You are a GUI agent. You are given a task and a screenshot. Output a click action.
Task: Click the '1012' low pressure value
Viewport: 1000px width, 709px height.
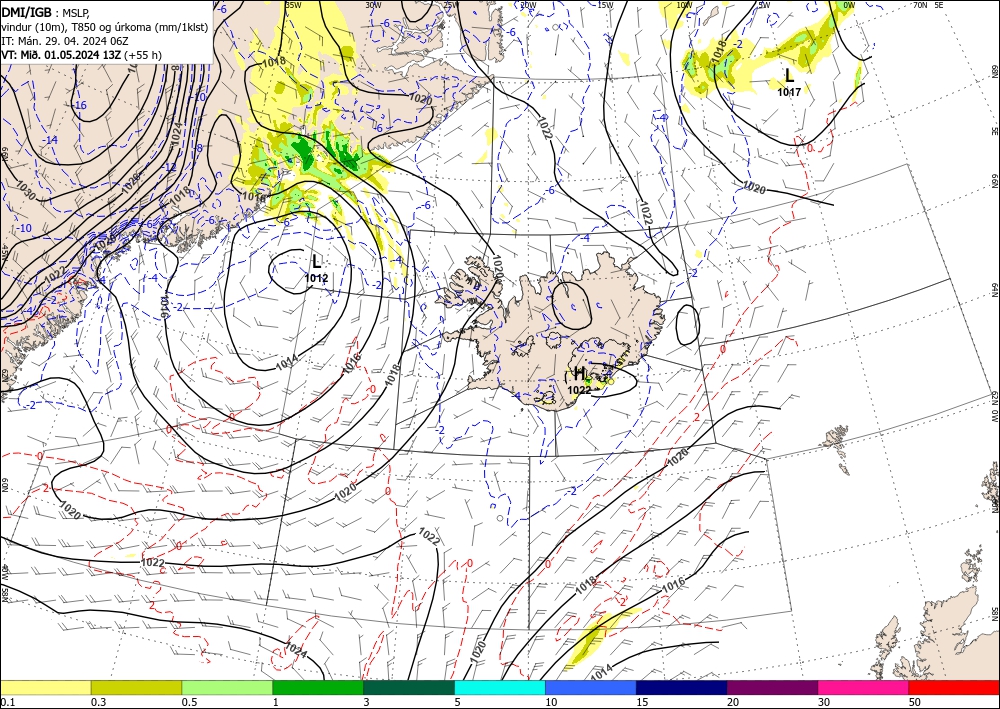316,278
